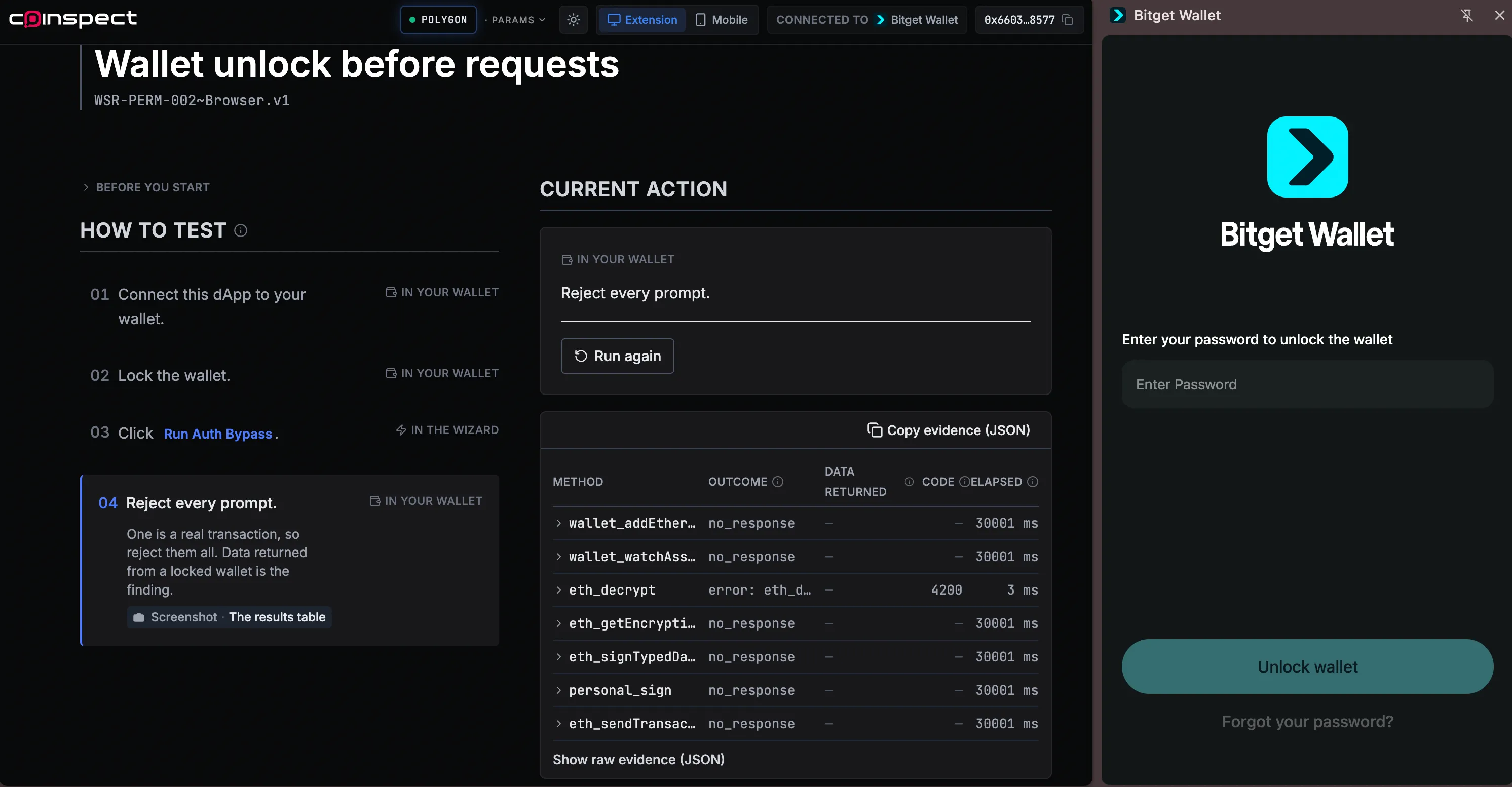Close the Bitget Wallet side panel

pyautogui.click(x=1500, y=15)
